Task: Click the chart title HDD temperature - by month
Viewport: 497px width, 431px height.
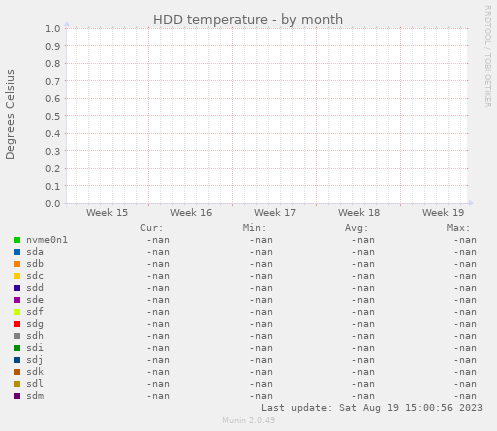Action: [x=248, y=20]
